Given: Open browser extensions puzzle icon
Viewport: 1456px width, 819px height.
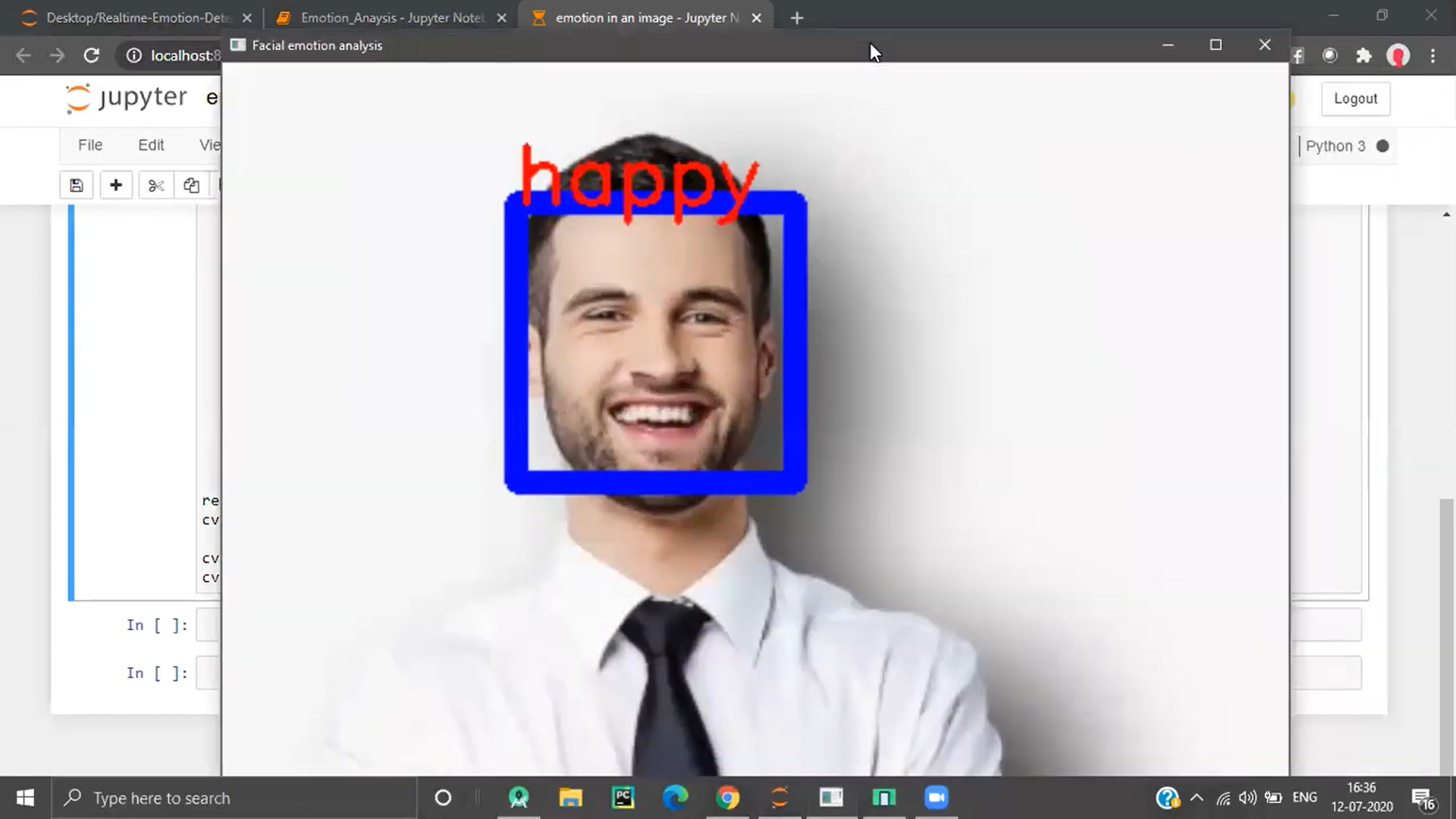Looking at the screenshot, I should (1363, 55).
